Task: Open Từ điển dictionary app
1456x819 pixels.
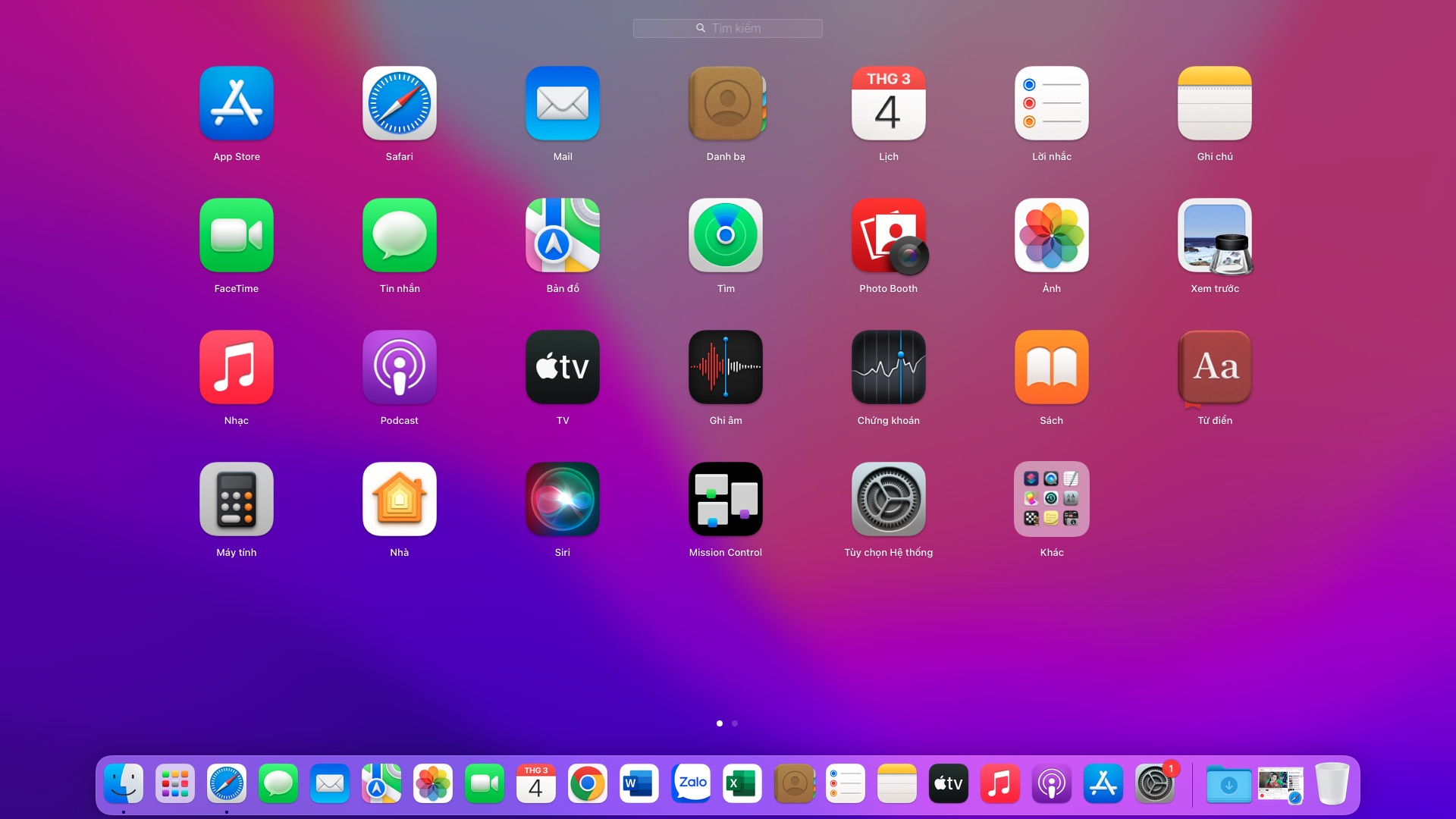Action: click(x=1215, y=367)
